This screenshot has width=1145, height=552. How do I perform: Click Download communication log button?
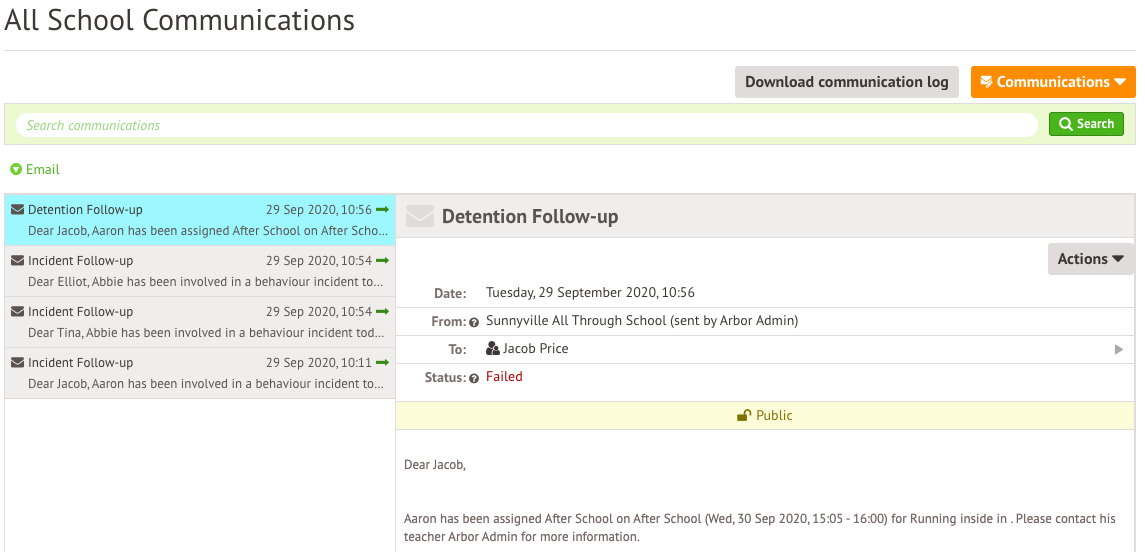tap(846, 82)
